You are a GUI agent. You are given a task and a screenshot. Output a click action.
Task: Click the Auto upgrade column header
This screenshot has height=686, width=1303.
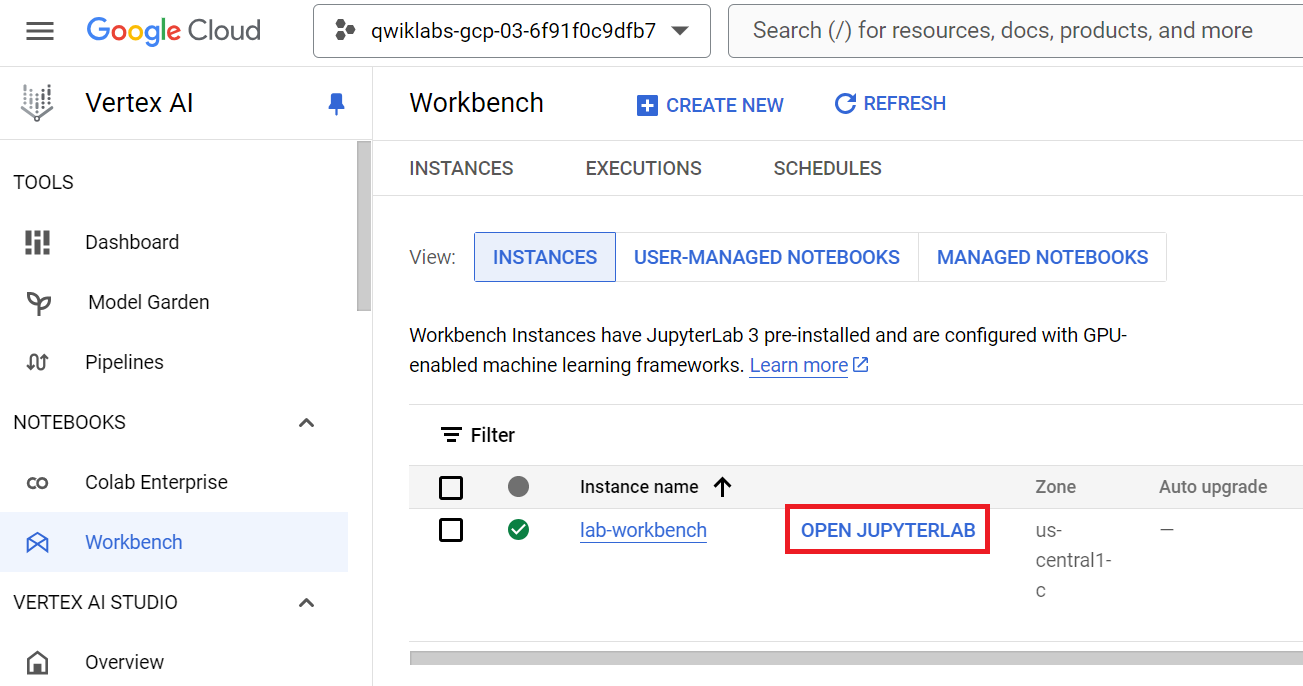point(1213,487)
